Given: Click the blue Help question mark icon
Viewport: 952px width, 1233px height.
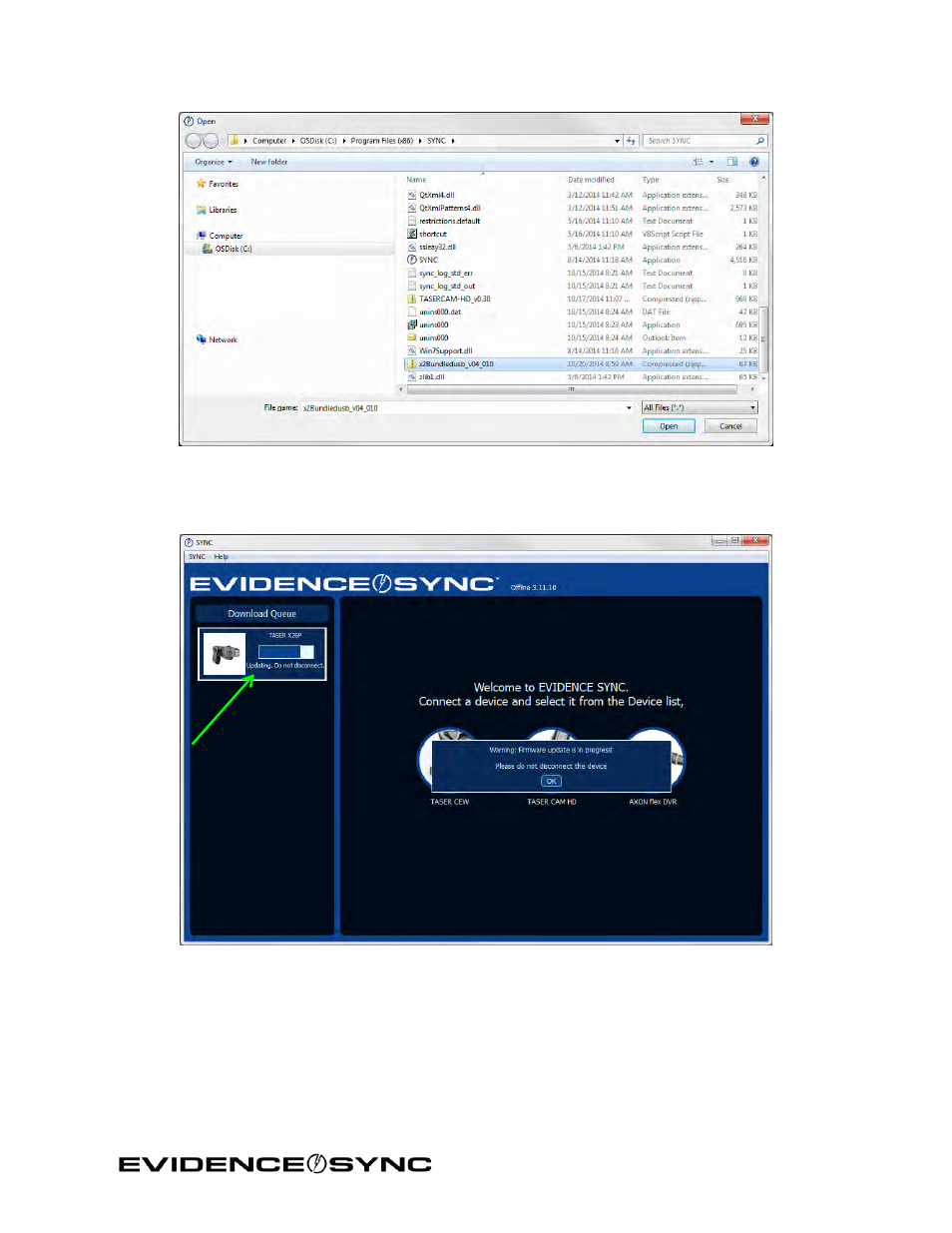Looking at the screenshot, I should click(x=754, y=162).
